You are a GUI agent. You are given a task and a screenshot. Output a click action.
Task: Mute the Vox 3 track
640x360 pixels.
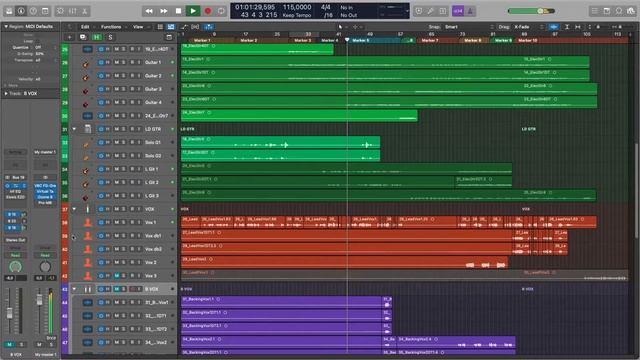pyautogui.click(x=116, y=276)
